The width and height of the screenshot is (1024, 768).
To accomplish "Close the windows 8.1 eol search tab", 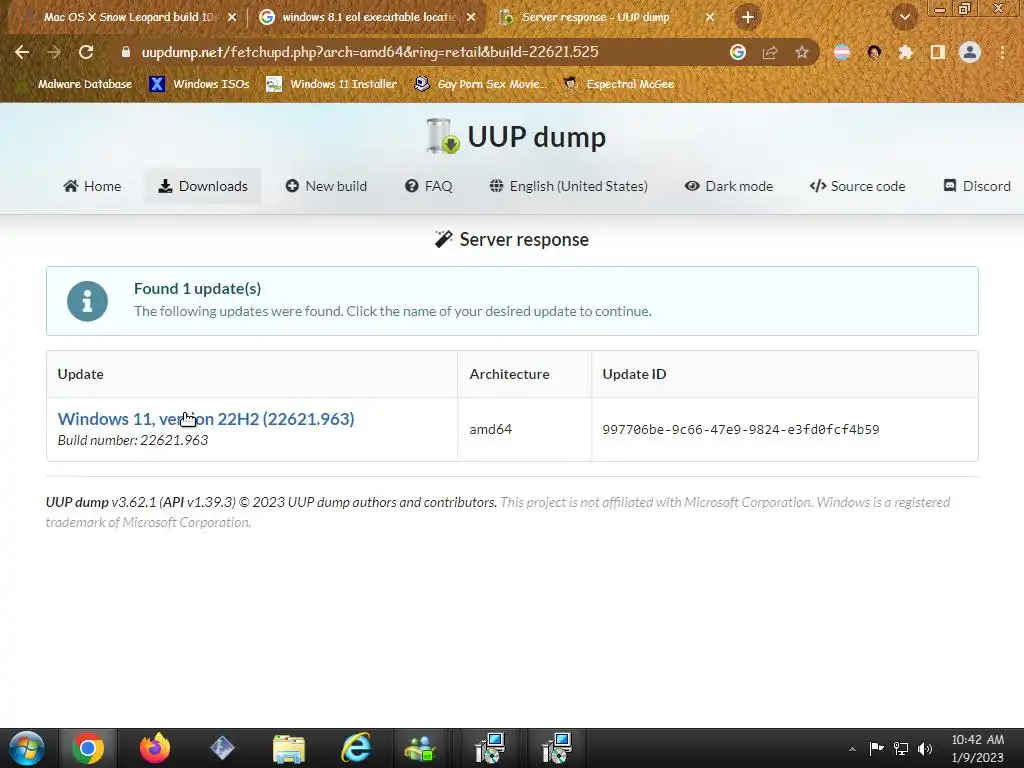I will coord(471,17).
